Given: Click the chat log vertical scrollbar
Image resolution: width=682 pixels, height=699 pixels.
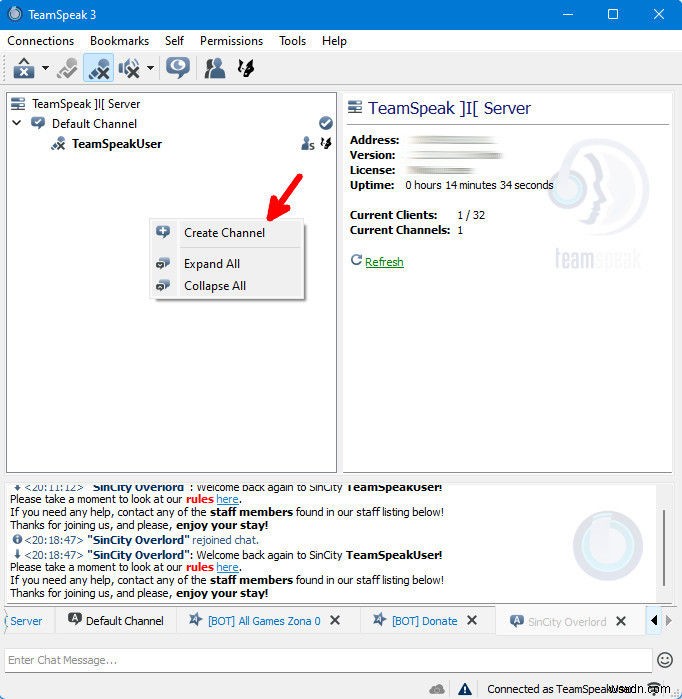Looking at the screenshot, I should [664, 547].
